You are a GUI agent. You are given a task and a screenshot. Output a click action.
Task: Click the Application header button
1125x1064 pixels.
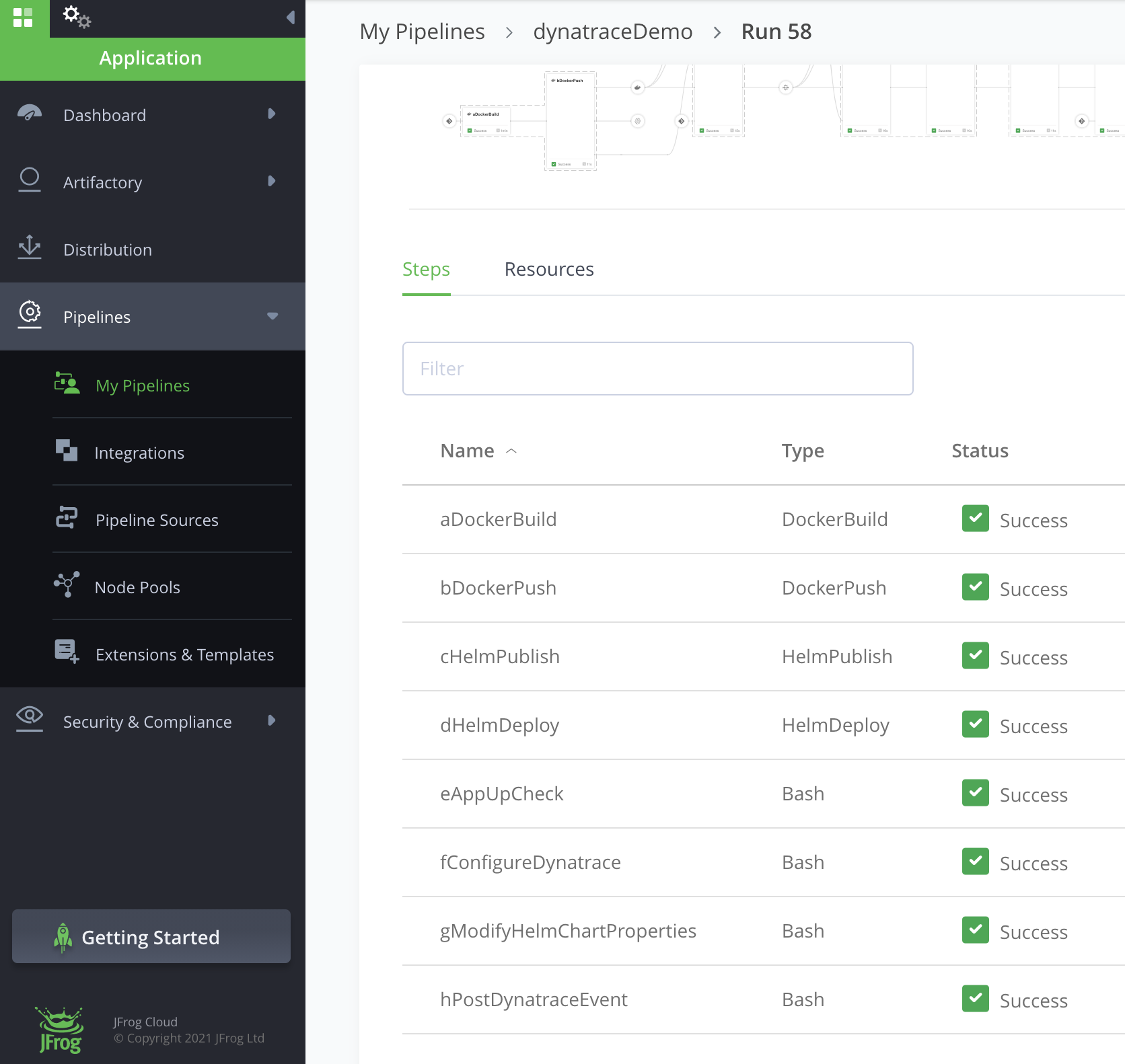(153, 59)
